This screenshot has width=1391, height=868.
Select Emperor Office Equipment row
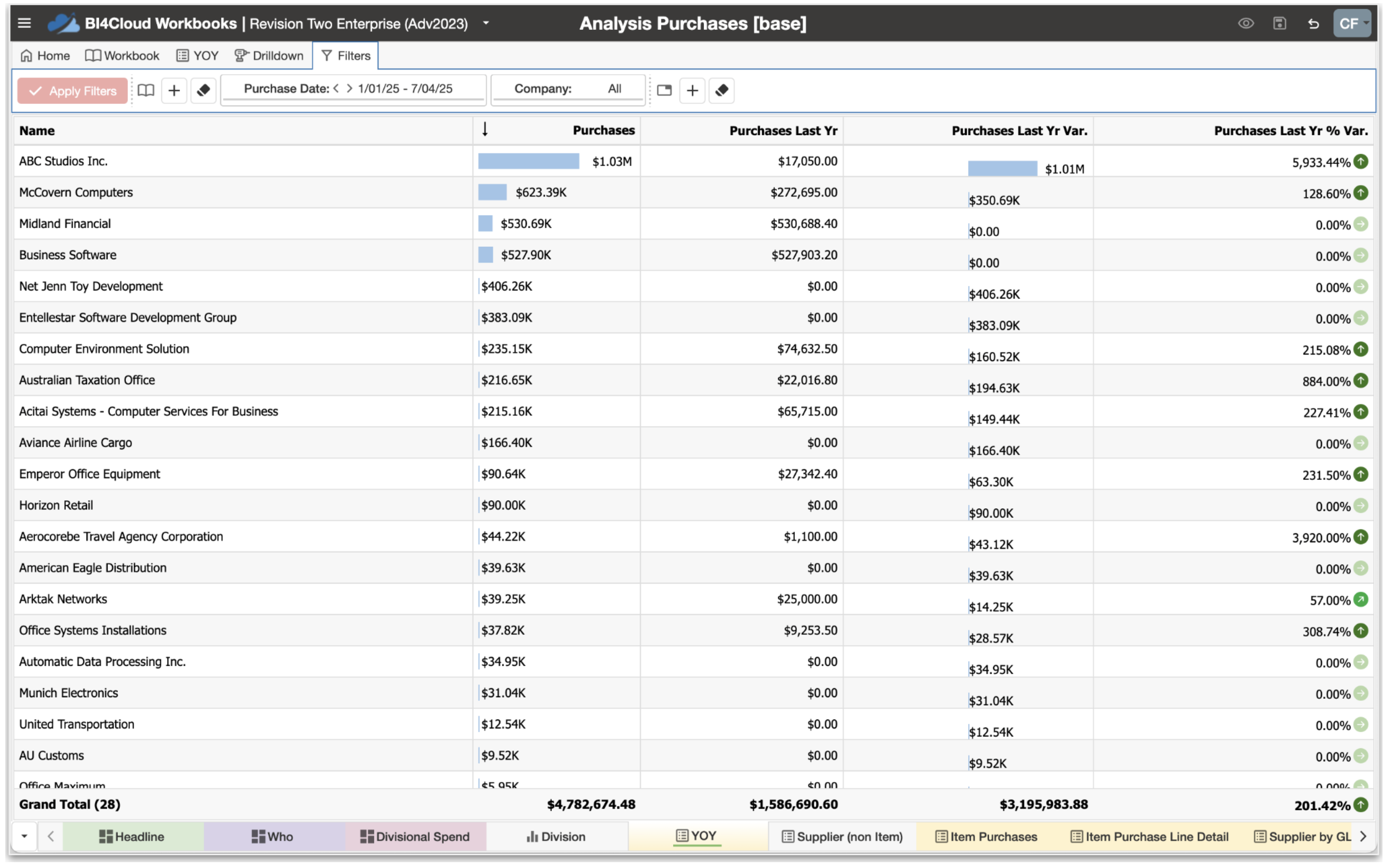click(694, 474)
